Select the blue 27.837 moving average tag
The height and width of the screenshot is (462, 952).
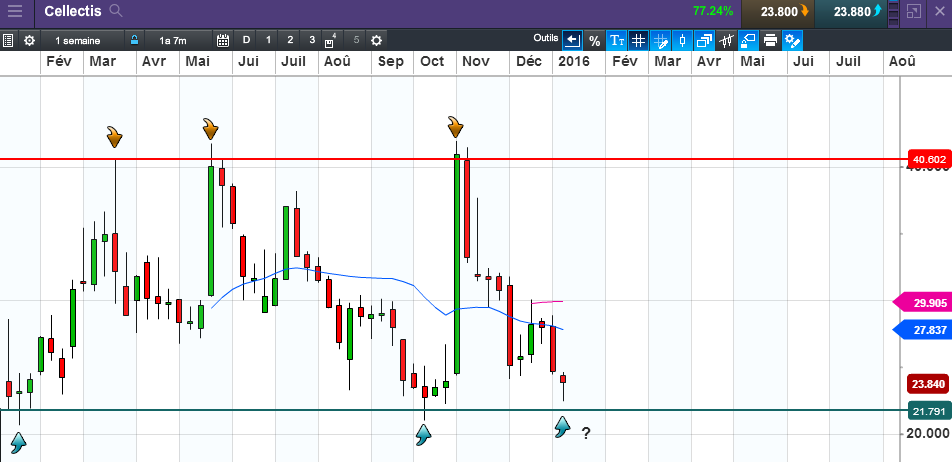[x=922, y=330]
